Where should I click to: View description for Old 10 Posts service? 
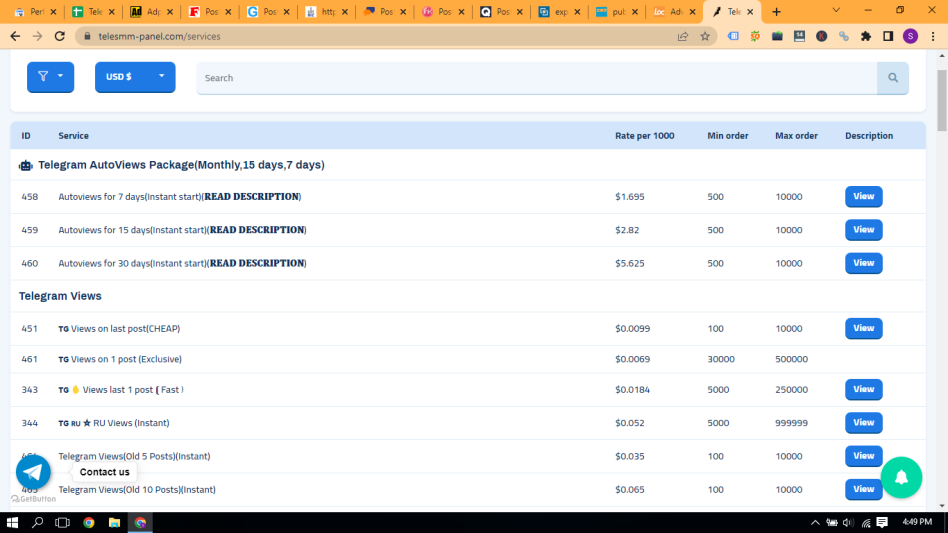863,489
